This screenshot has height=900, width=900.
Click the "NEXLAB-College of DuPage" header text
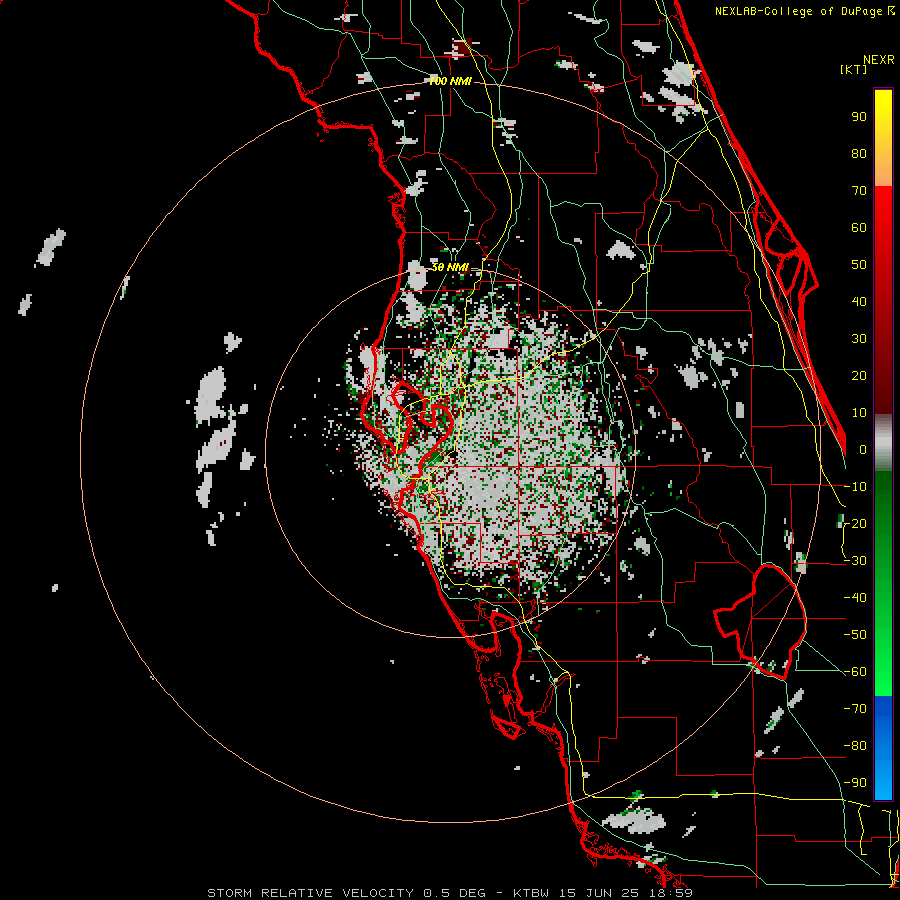click(798, 11)
